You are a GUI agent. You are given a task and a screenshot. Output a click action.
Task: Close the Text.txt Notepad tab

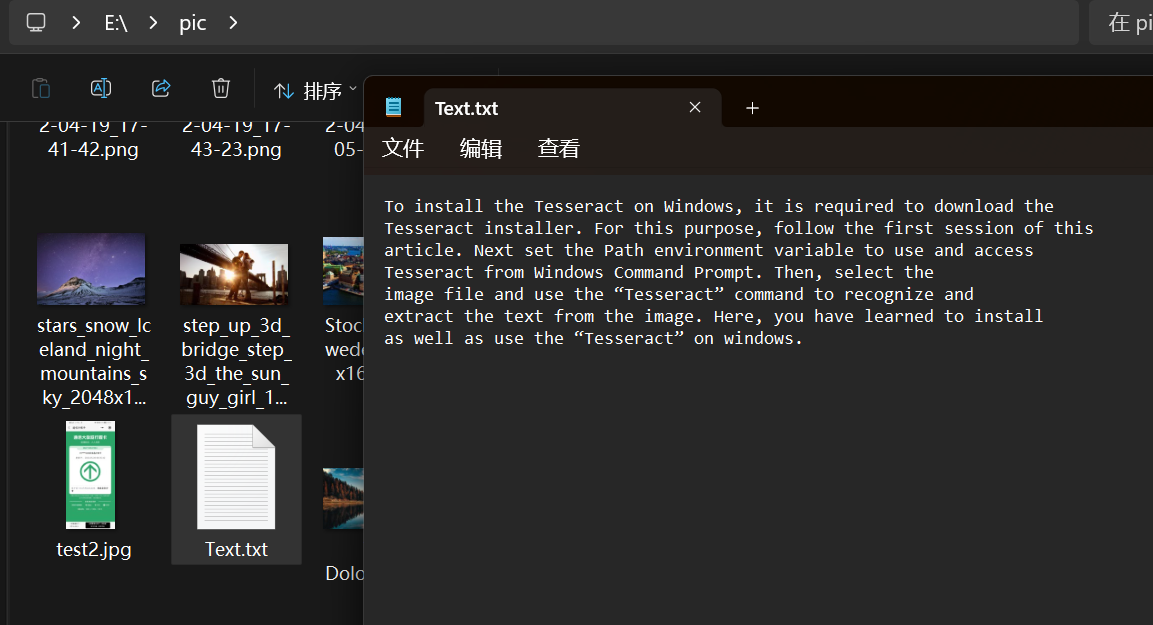pyautogui.click(x=695, y=107)
